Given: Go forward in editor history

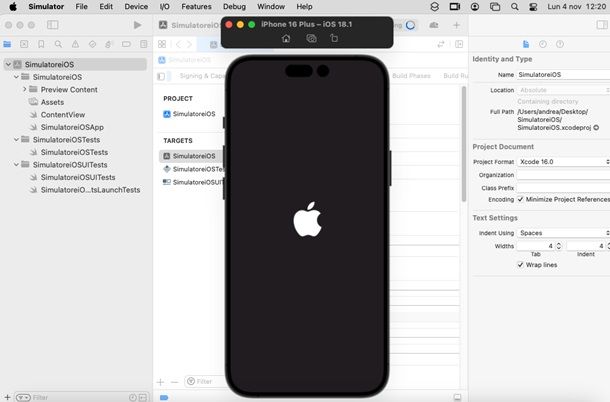Looking at the screenshot, I should 189,44.
